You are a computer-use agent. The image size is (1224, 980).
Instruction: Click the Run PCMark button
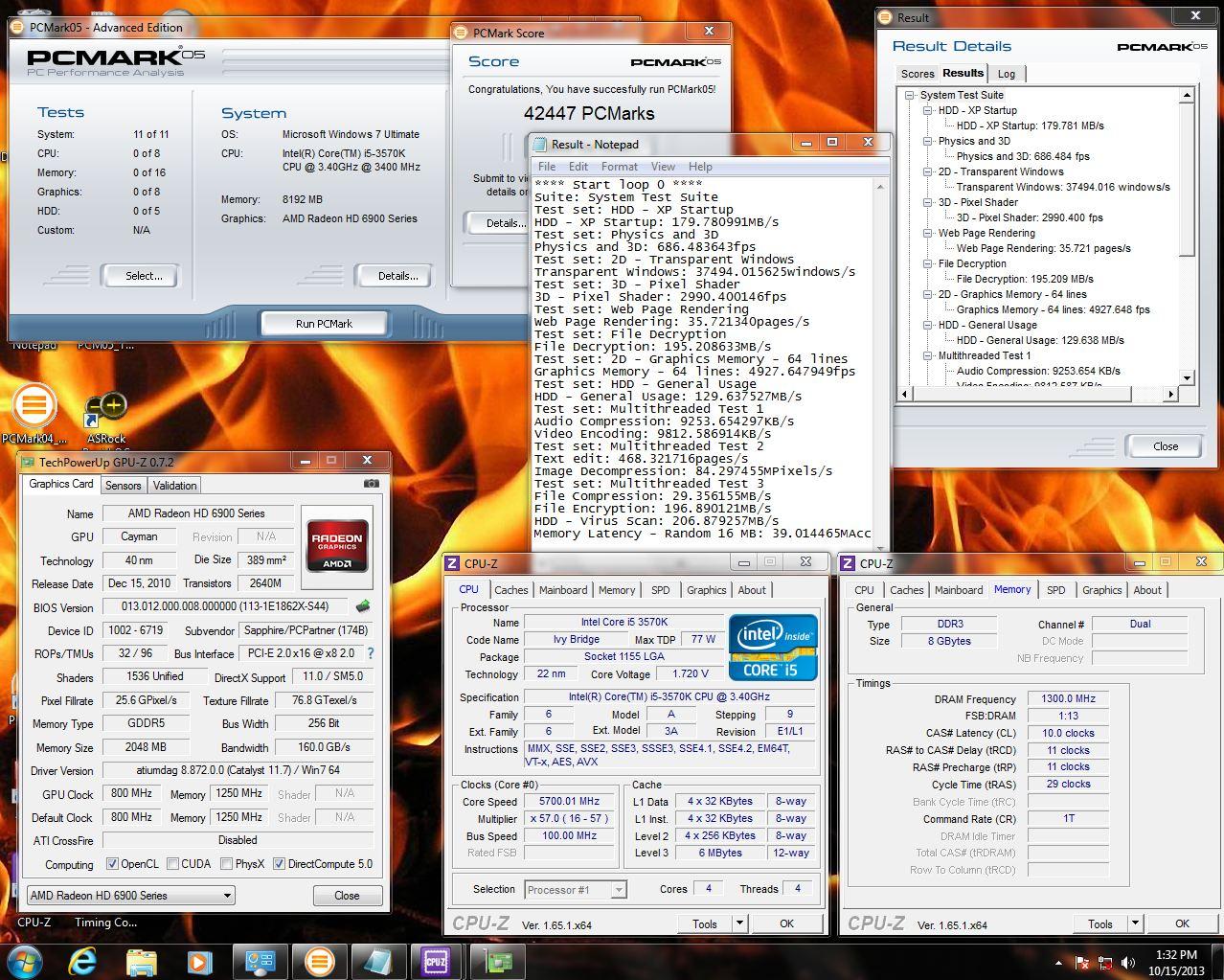click(x=324, y=324)
